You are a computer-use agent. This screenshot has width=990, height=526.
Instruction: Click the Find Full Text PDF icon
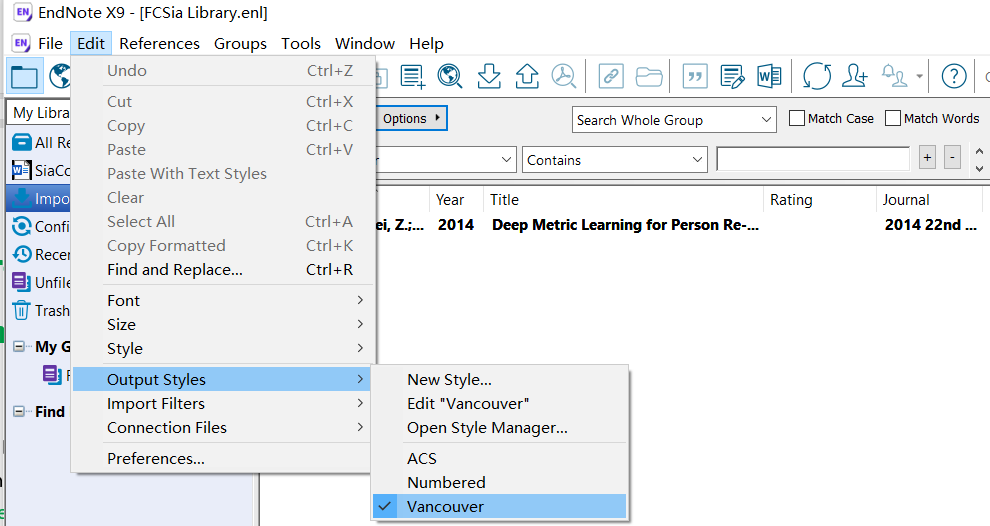click(564, 76)
